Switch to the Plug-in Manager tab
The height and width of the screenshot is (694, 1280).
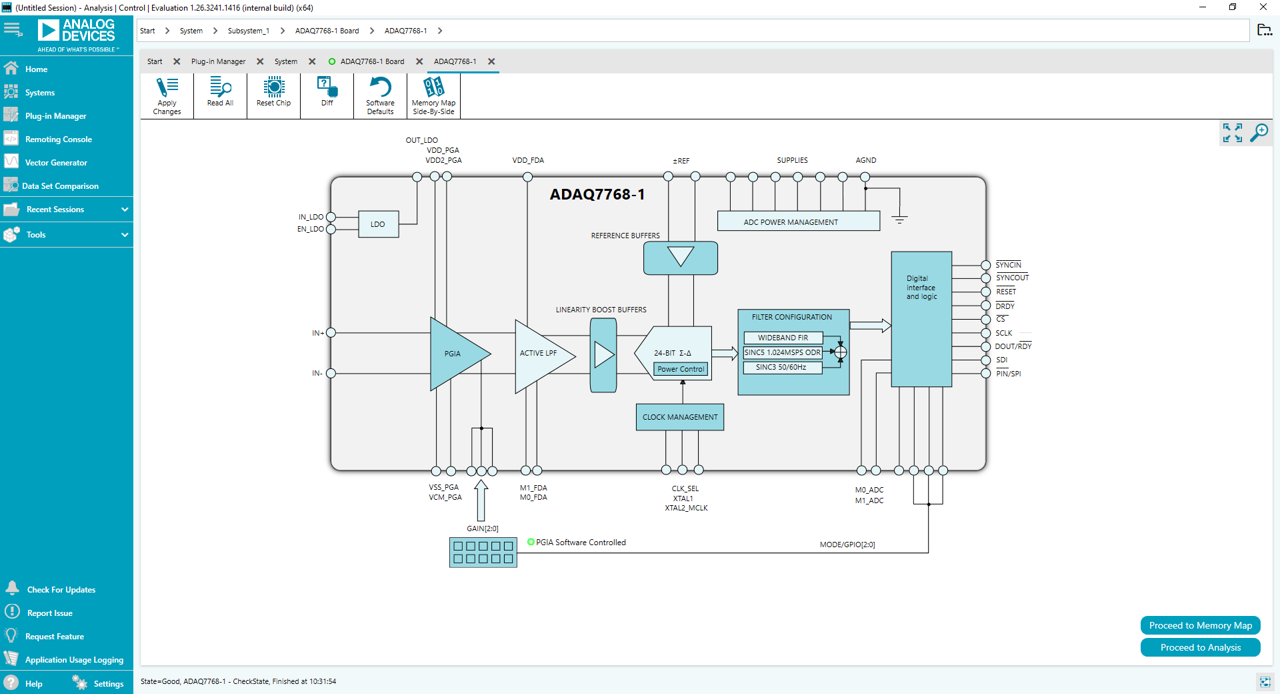(x=218, y=61)
